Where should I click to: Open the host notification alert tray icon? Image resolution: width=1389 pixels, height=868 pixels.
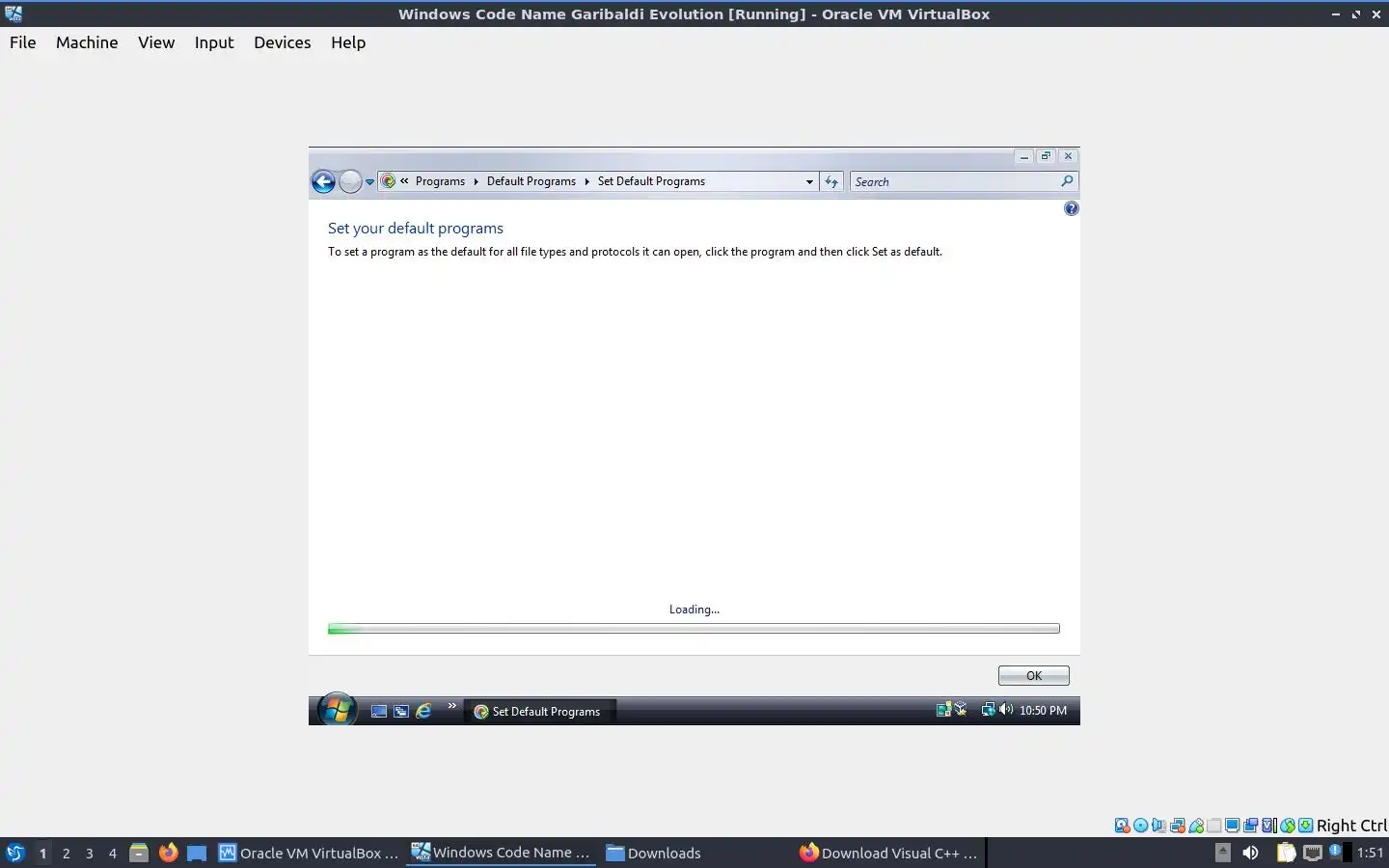point(1336,852)
